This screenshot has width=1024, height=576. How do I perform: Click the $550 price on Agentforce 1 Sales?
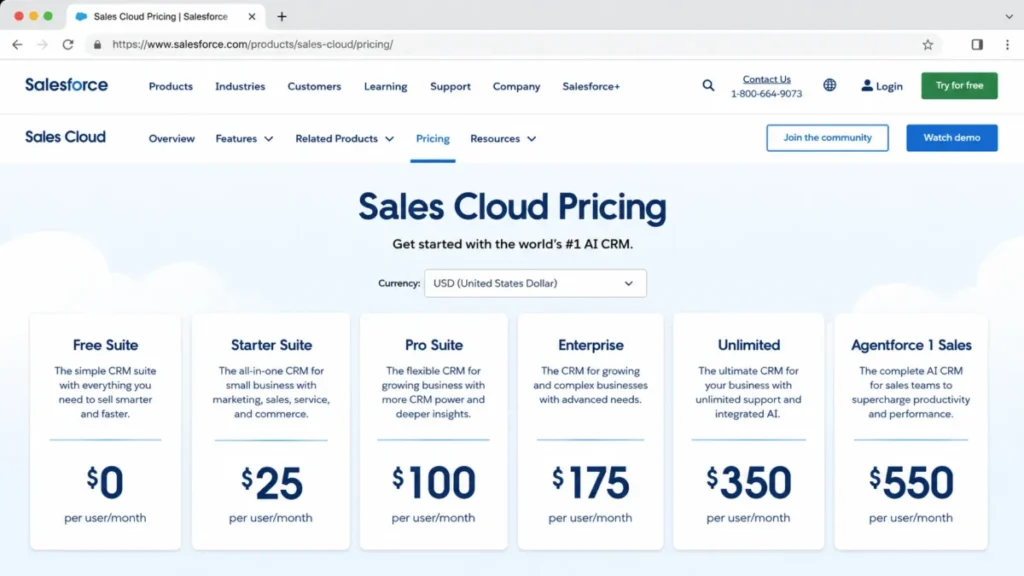pyautogui.click(x=911, y=483)
